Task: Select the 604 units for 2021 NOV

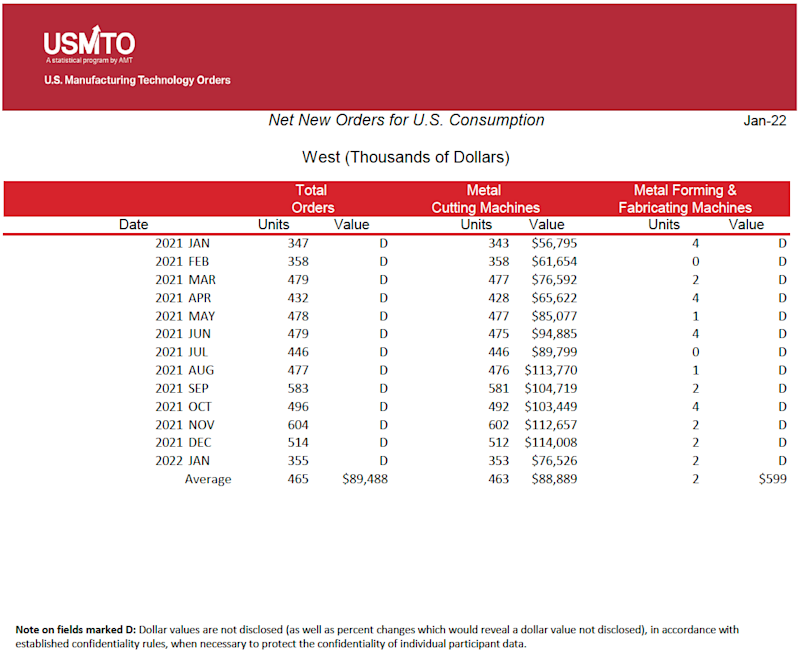Action: click(298, 425)
